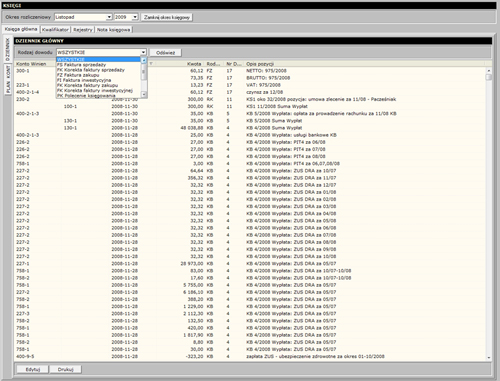Click amount cell '5 755,00'
500x381 pixels.
[x=193, y=285]
